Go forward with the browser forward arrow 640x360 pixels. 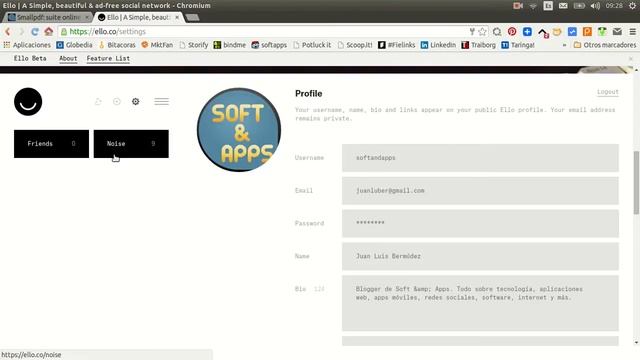click(21, 31)
